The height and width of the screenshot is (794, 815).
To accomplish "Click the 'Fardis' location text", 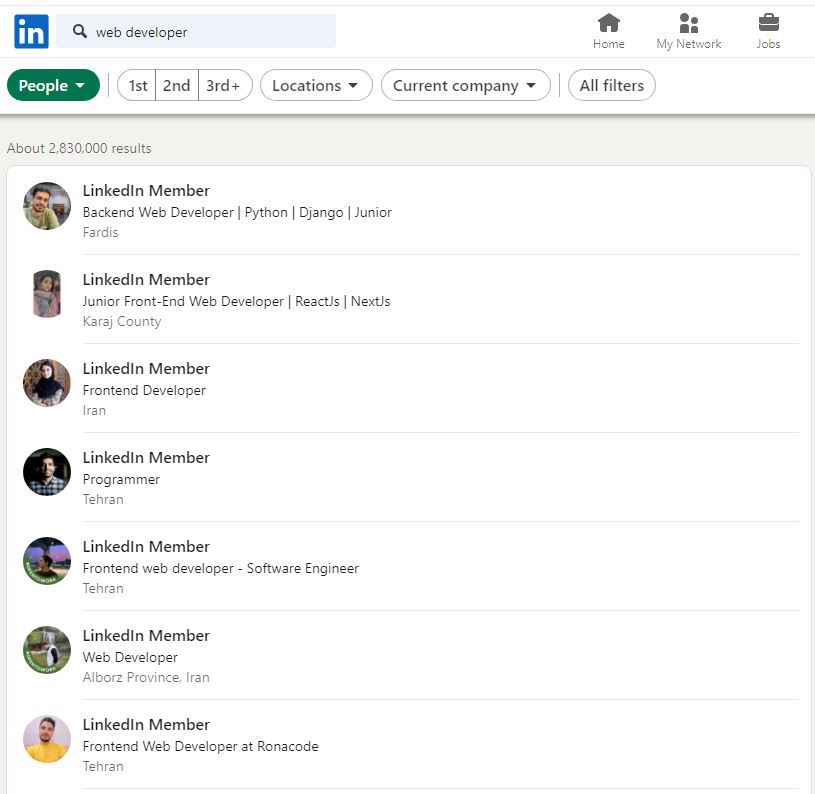I will tap(100, 232).
